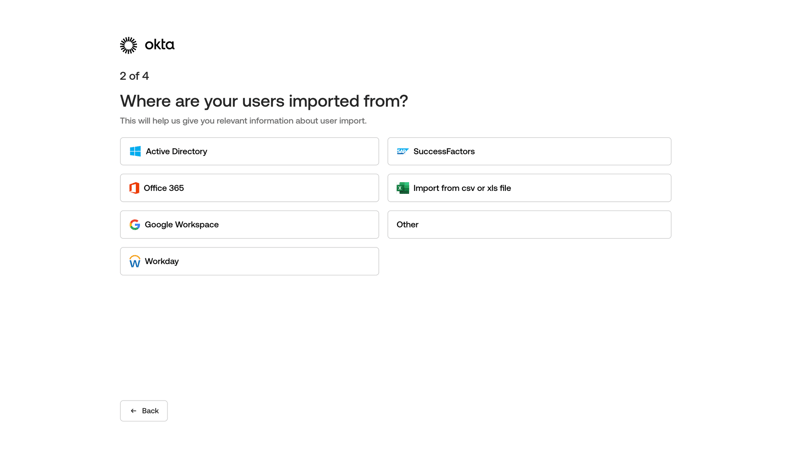Viewport: 800px width, 470px height.
Task: Click the Workday logo icon
Action: pos(135,262)
